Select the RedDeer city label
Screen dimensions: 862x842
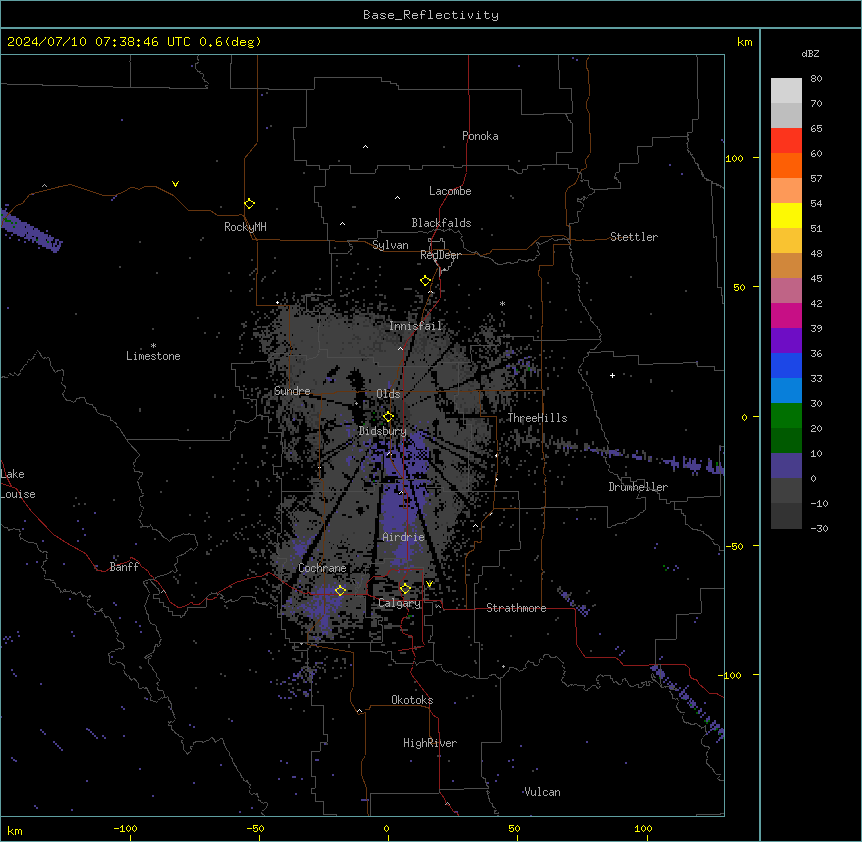(440, 255)
